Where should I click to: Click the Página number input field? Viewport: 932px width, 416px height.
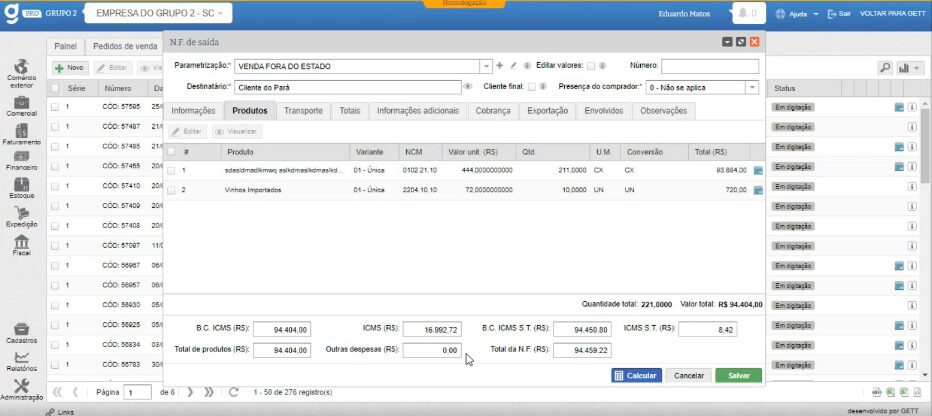pyautogui.click(x=137, y=392)
